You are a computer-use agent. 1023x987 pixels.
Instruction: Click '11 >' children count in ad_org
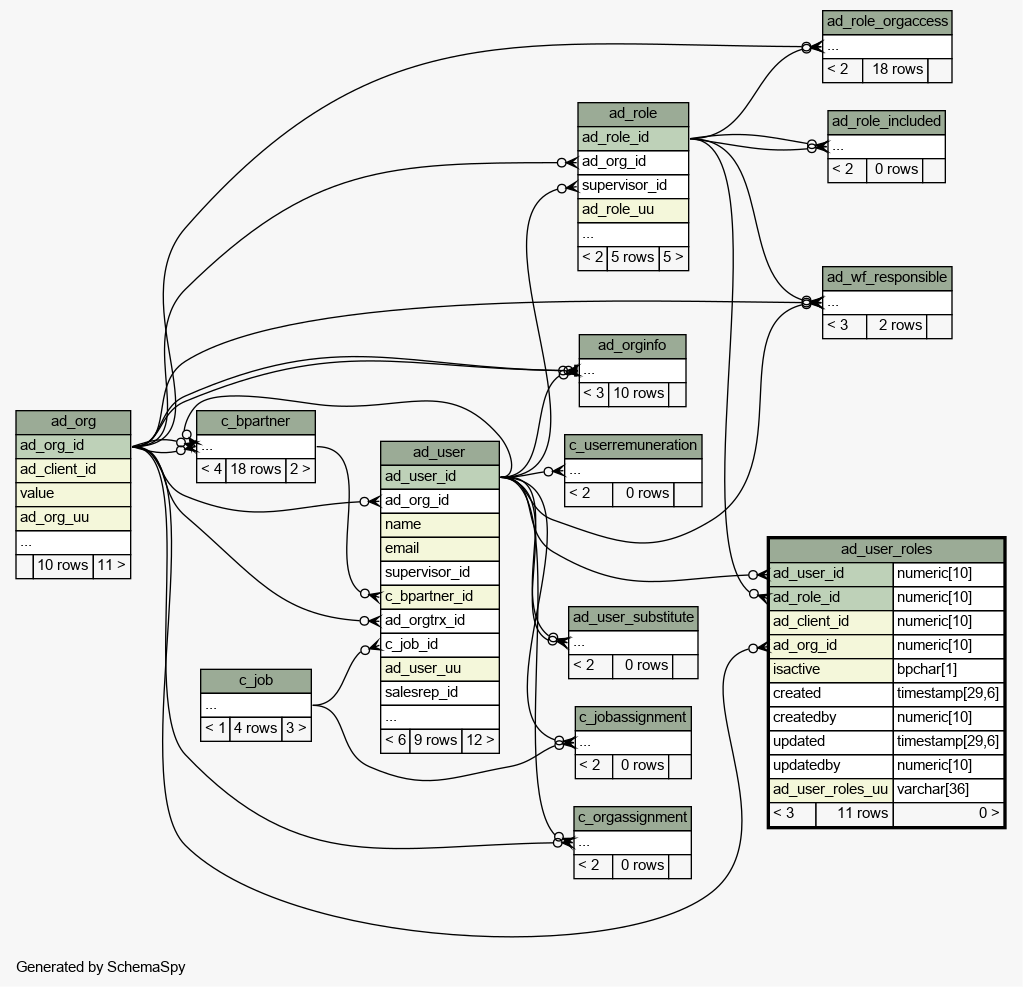pyautogui.click(x=112, y=566)
